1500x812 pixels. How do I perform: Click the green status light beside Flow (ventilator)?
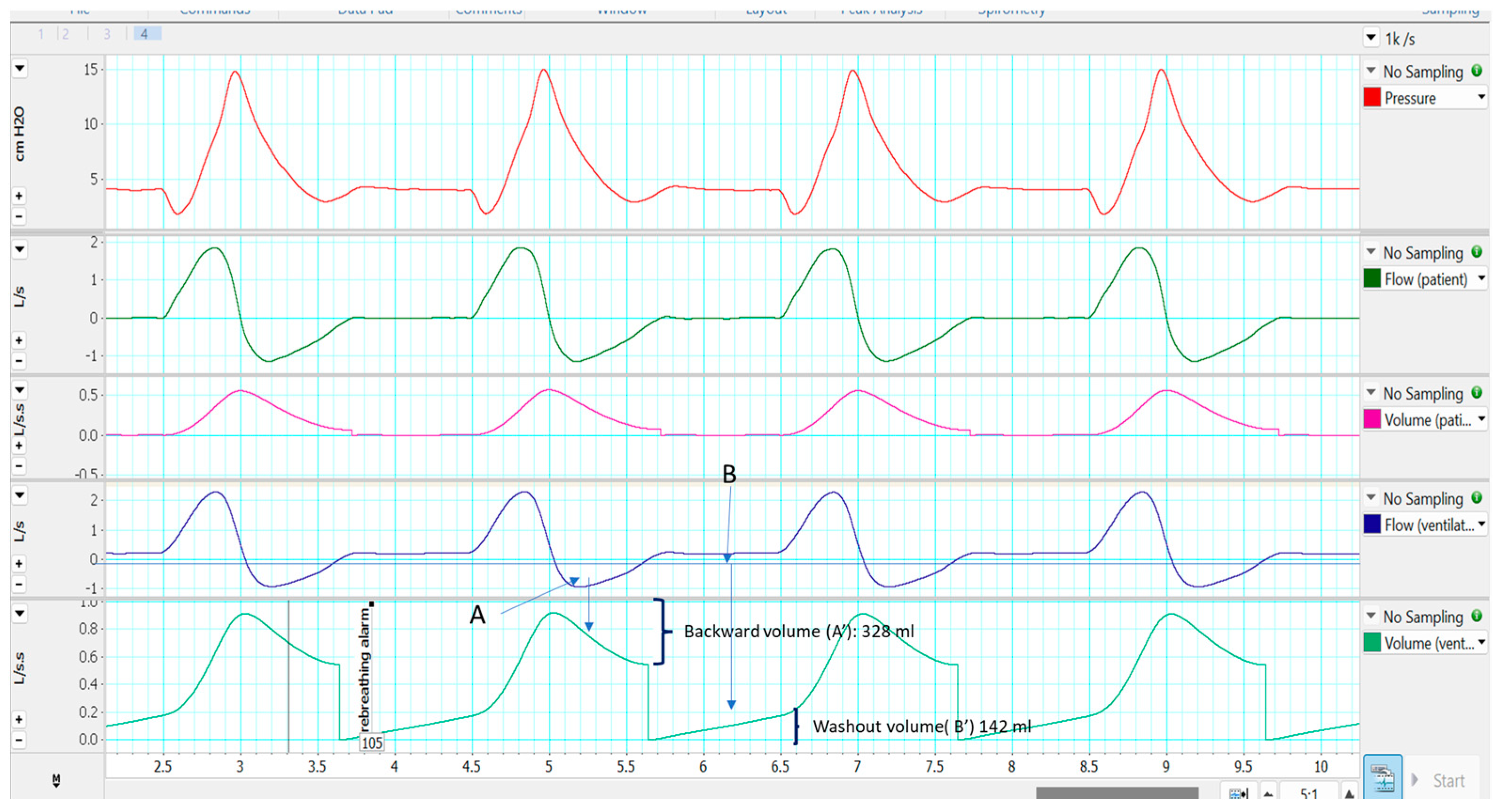1476,498
